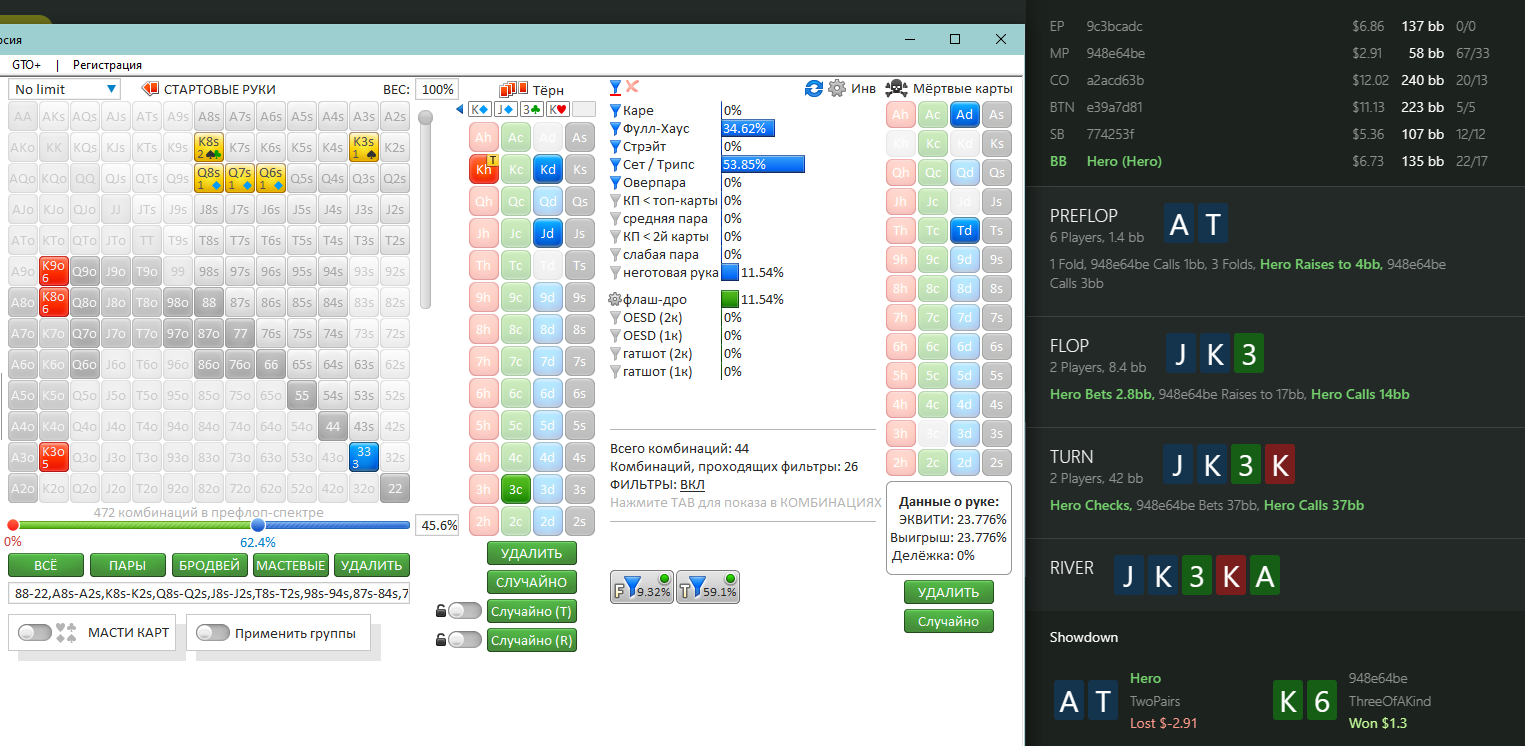Open the No limit game type dropdown
Image resolution: width=1525 pixels, height=746 pixels.
coord(65,89)
